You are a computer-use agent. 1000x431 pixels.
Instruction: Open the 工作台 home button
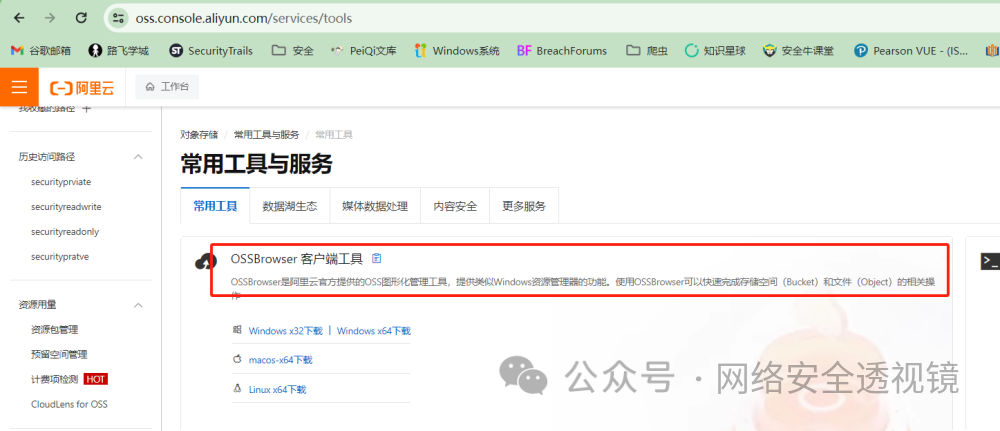click(x=167, y=87)
